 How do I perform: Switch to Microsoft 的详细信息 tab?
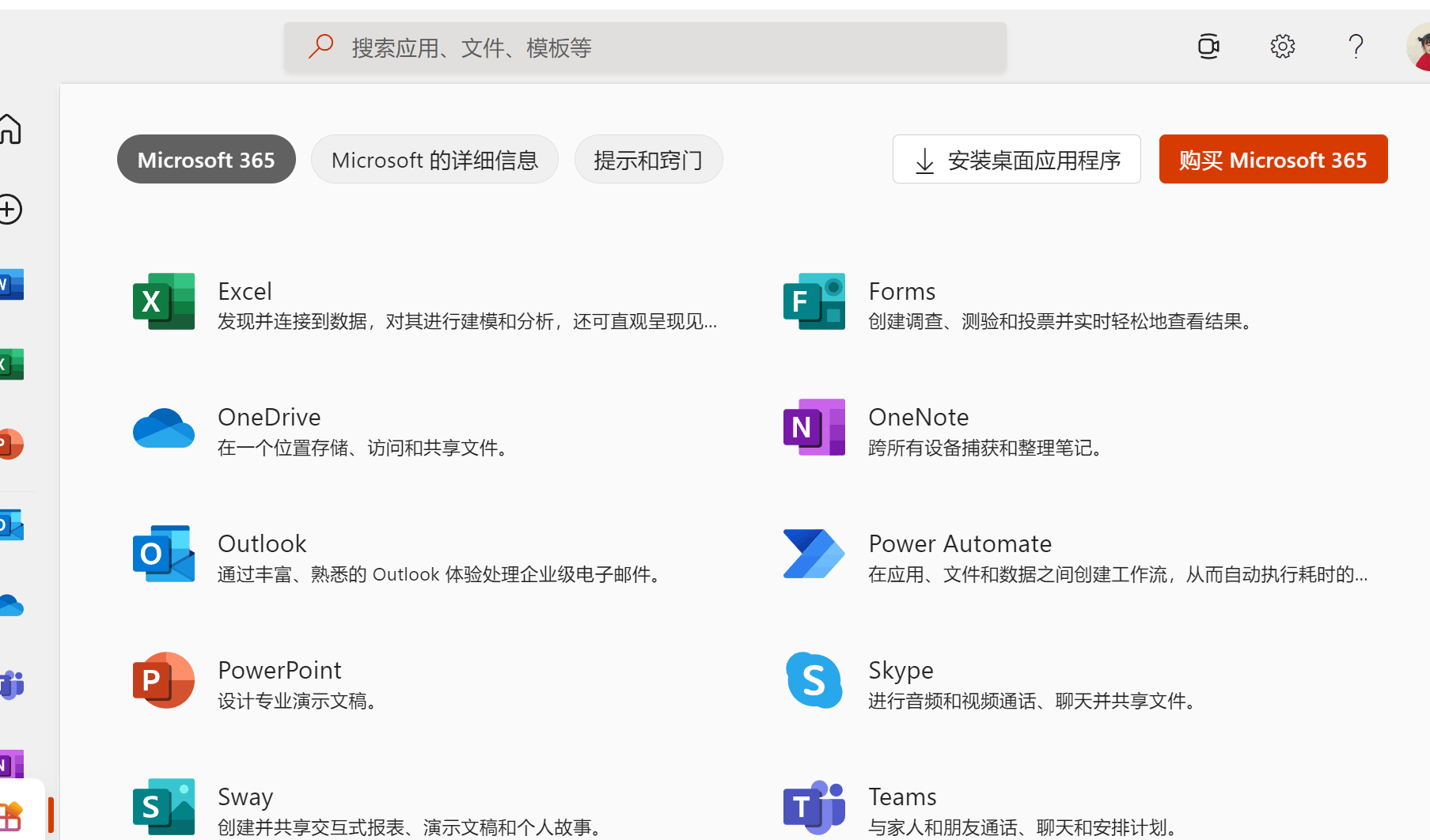point(434,159)
